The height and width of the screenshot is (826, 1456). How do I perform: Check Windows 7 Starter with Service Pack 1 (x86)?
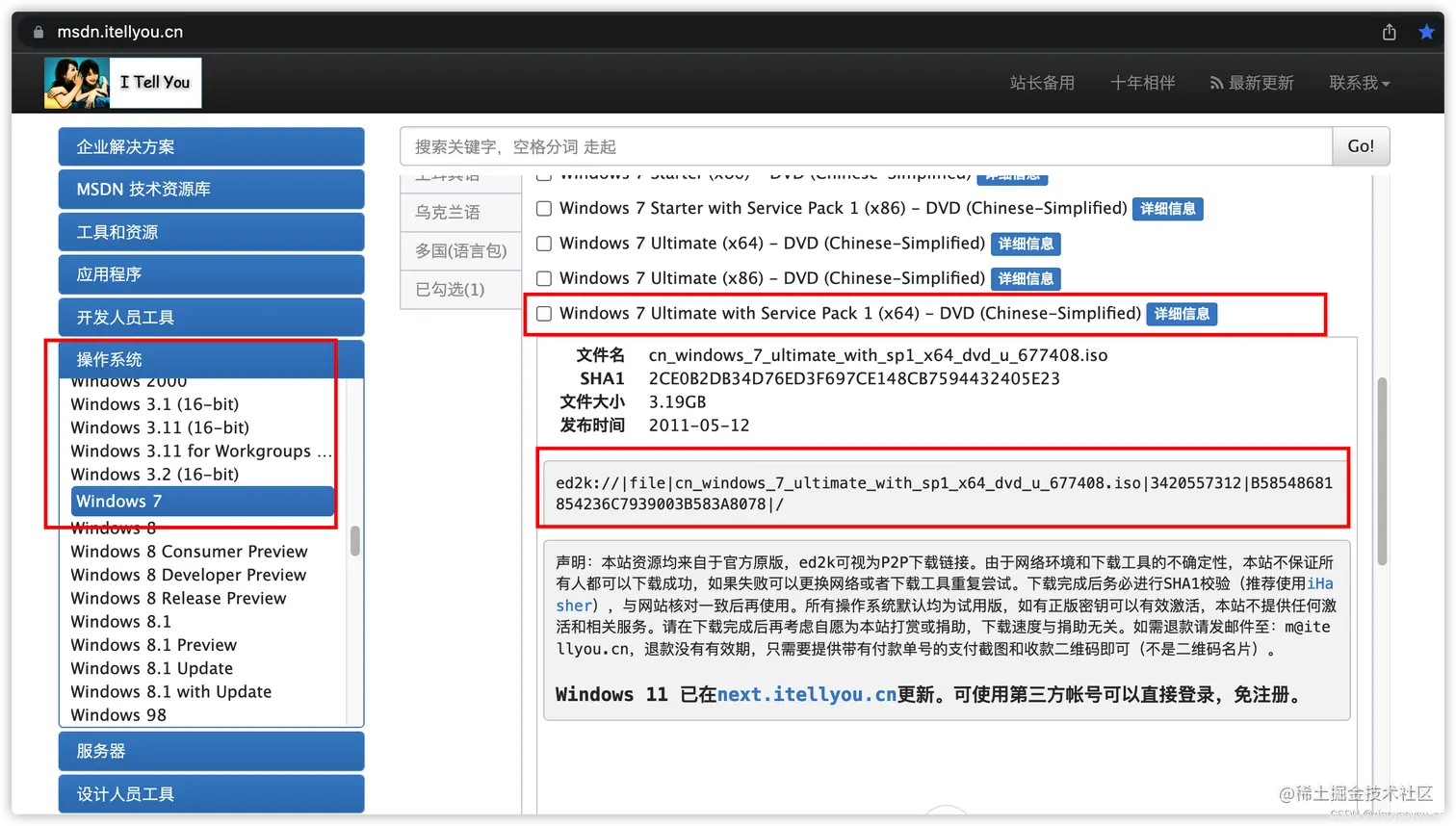(x=544, y=209)
